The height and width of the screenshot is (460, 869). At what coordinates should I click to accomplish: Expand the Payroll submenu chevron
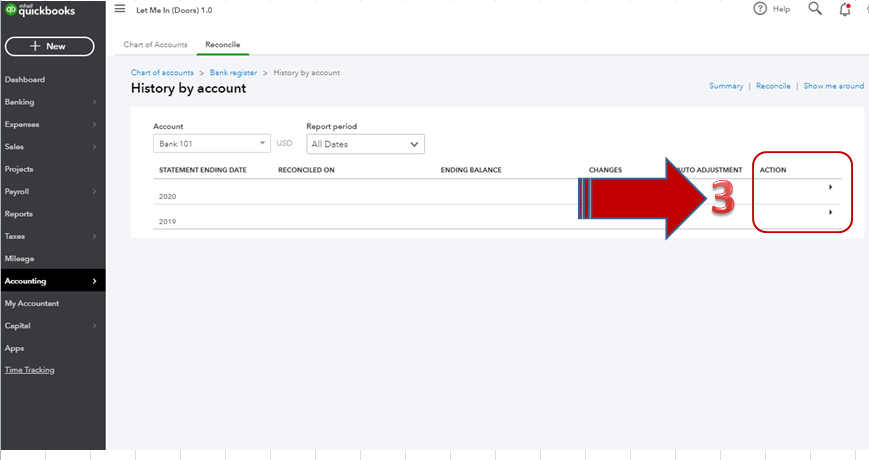click(x=94, y=191)
